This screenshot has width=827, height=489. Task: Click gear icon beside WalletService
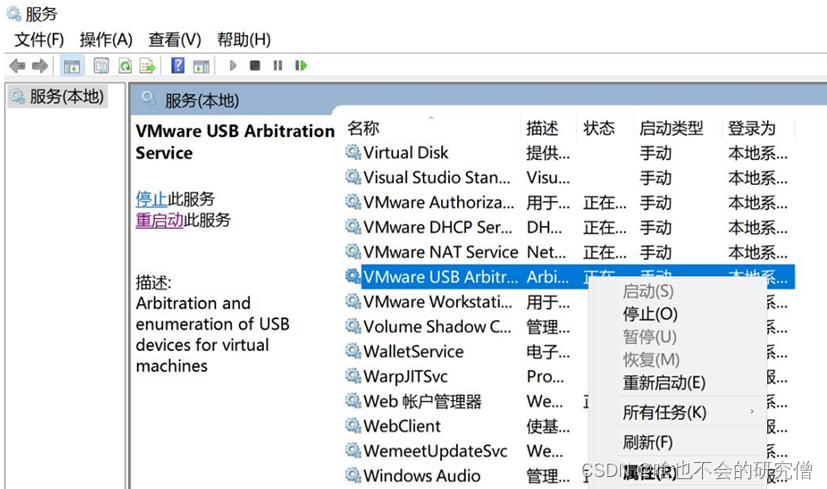tap(353, 351)
